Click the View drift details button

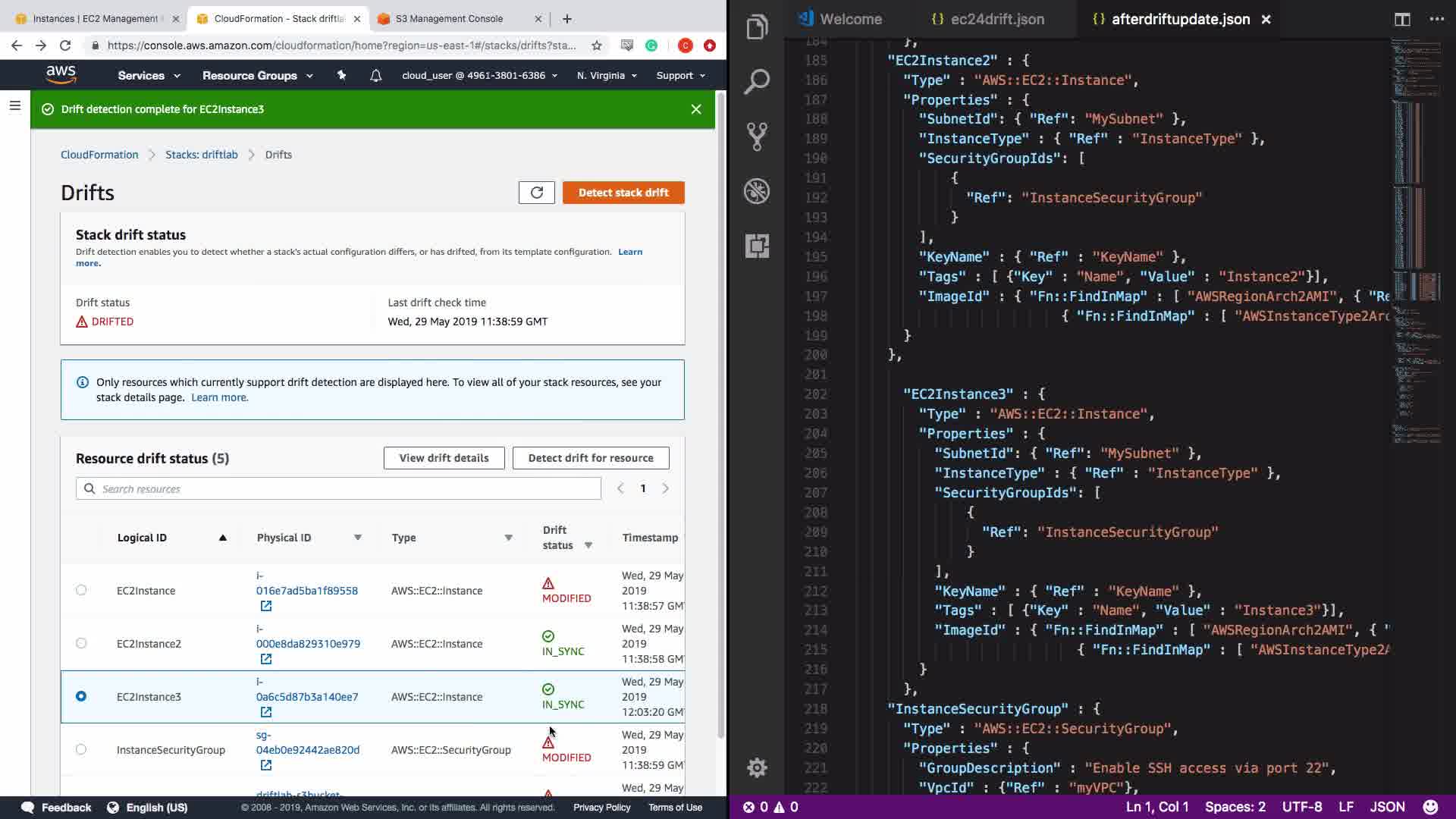[x=444, y=458]
